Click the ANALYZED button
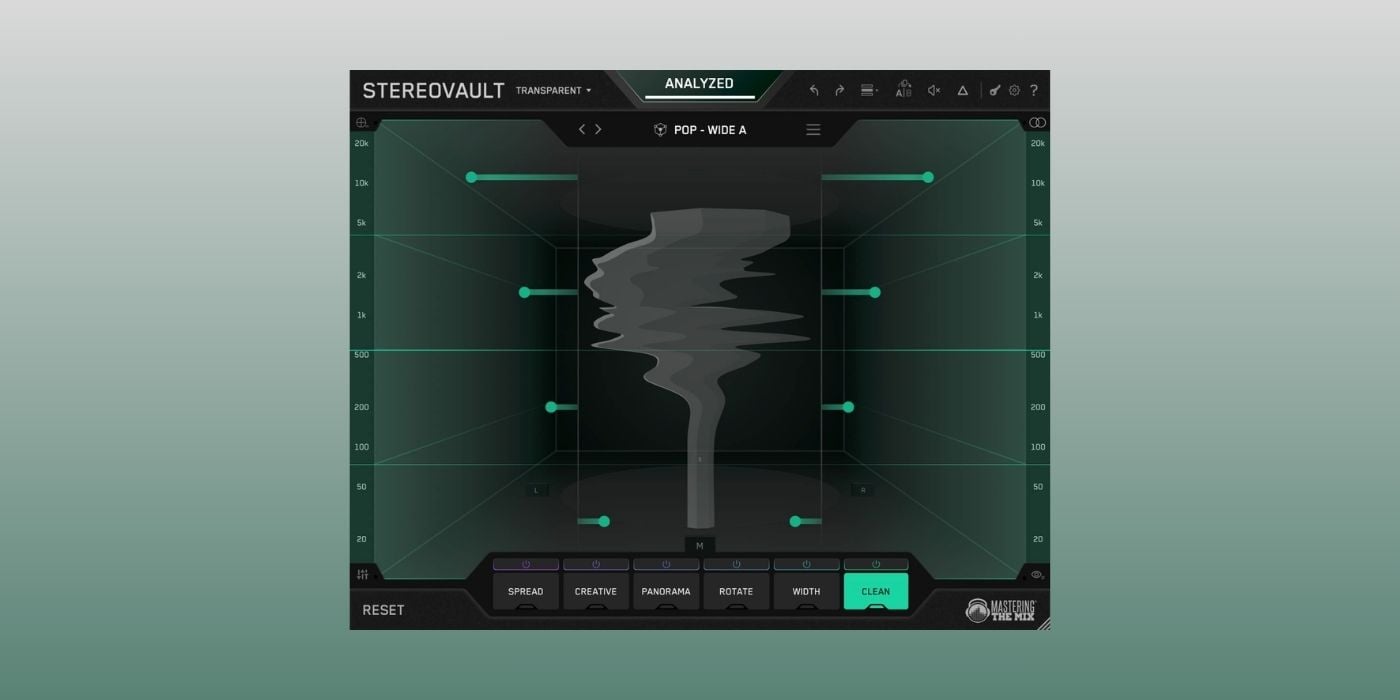Screen dimensions: 1400x700 point(700,84)
